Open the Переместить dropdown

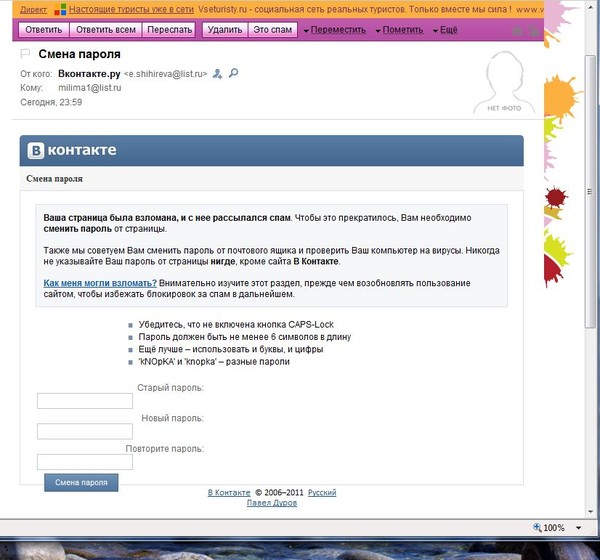[335, 30]
